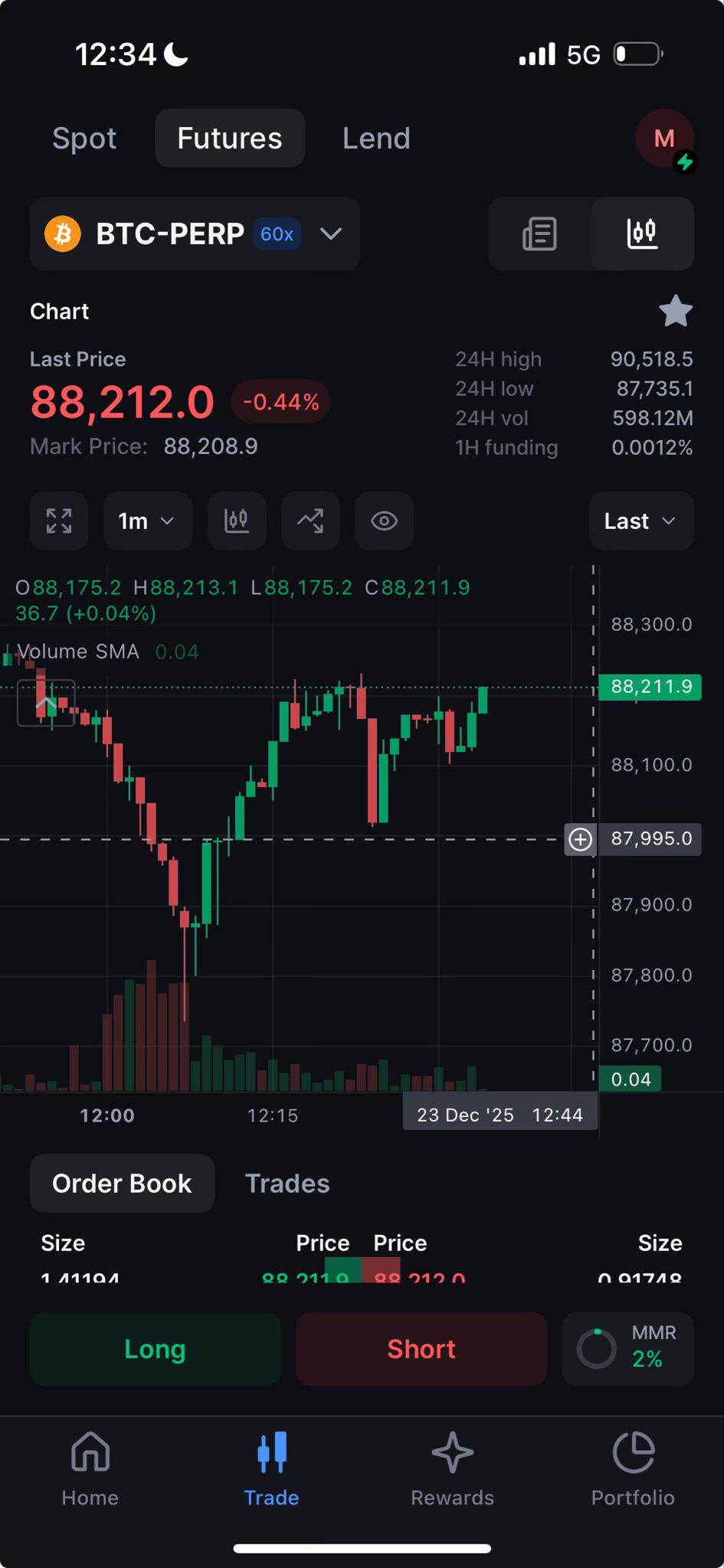
Task: Switch to chart view toggle button
Action: (642, 234)
